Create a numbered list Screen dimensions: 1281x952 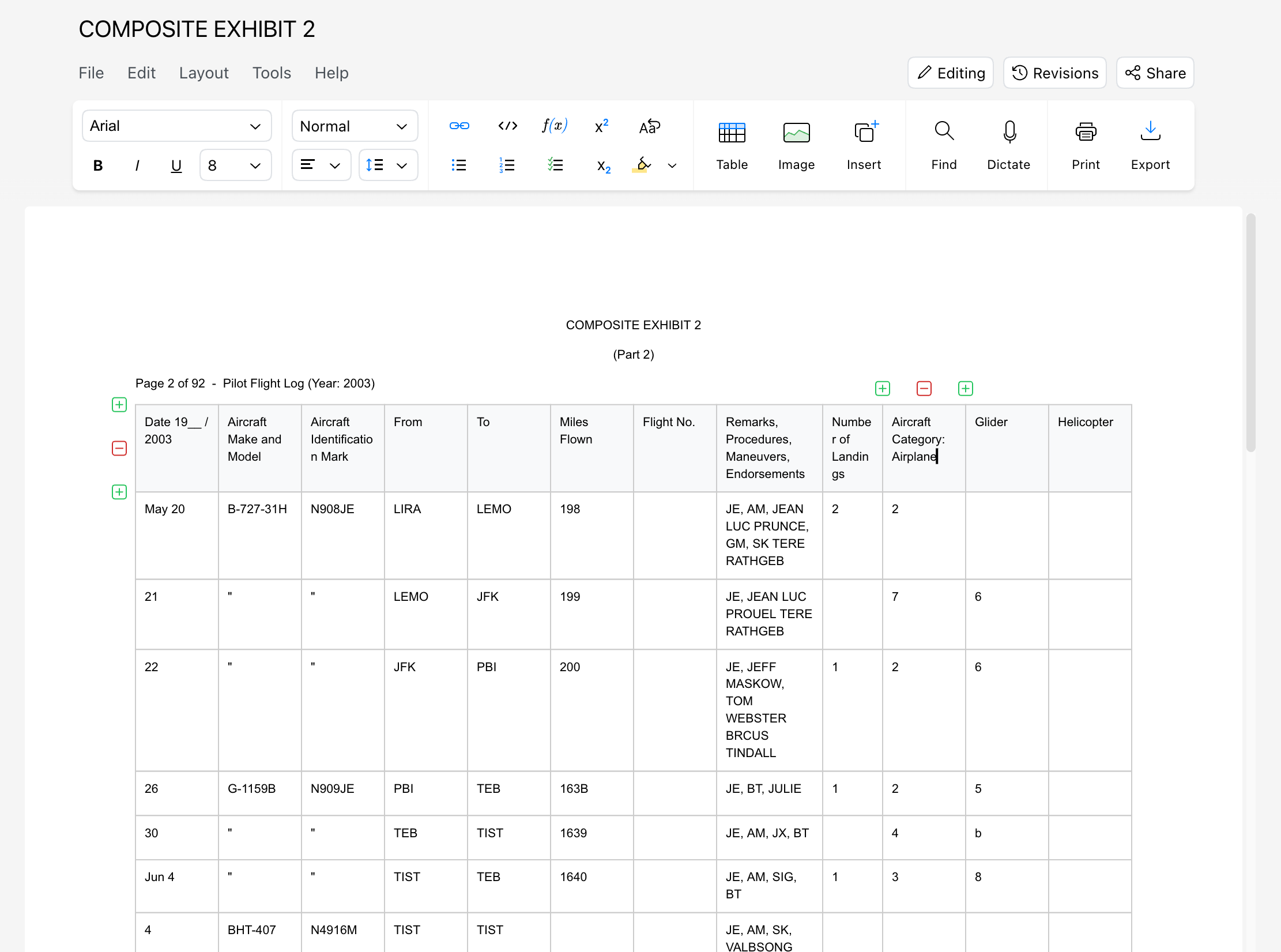[x=507, y=165]
